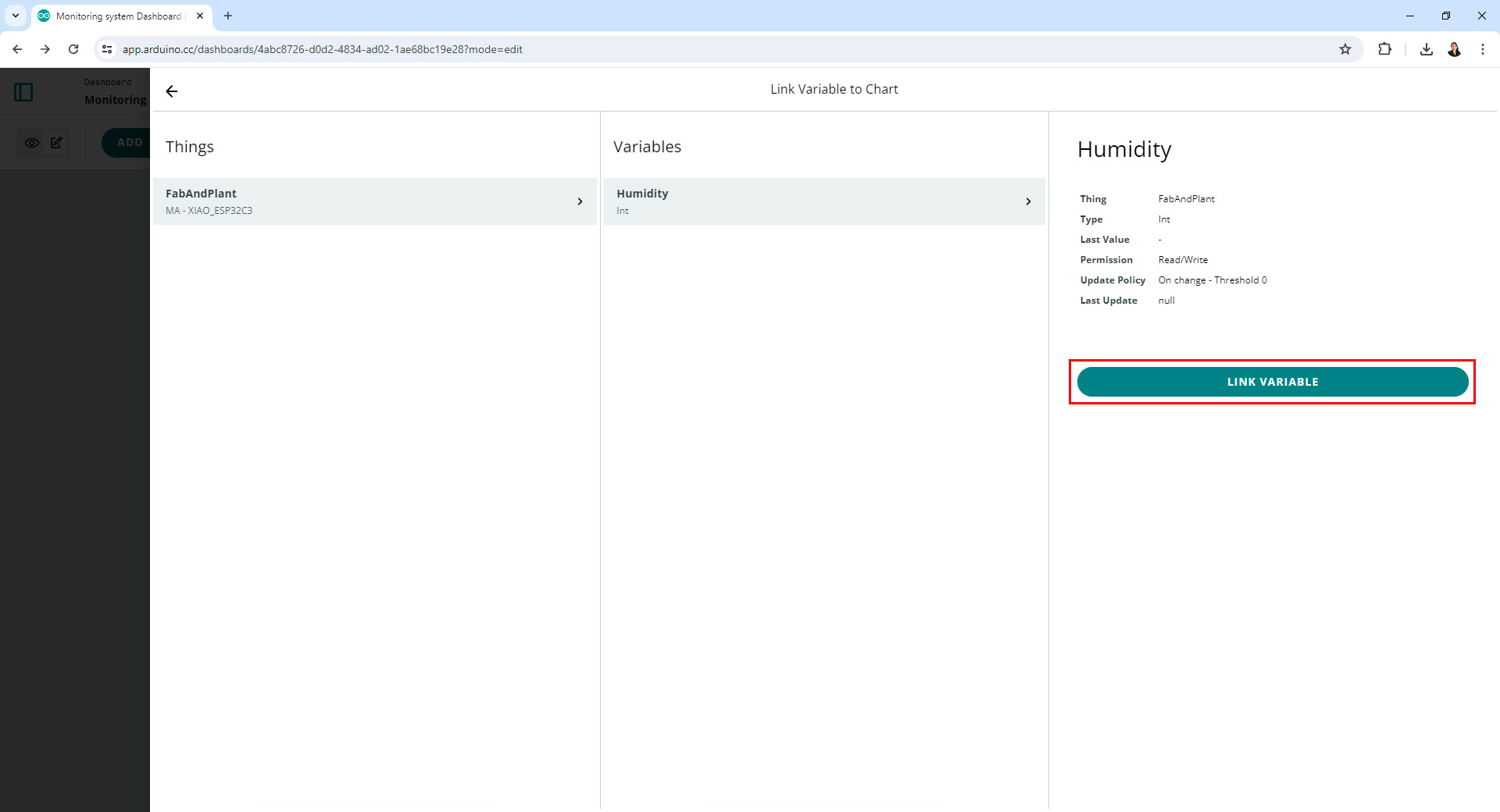This screenshot has height=812, width=1500.
Task: Click the LINK VARIABLE button
Action: coord(1273,382)
